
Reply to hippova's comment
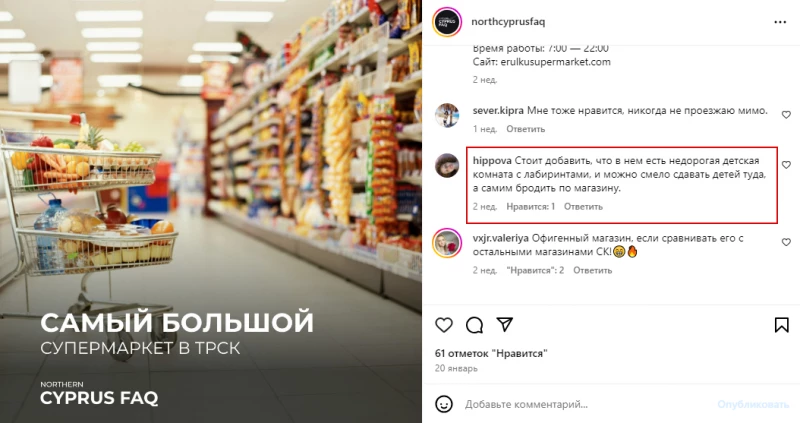583,207
